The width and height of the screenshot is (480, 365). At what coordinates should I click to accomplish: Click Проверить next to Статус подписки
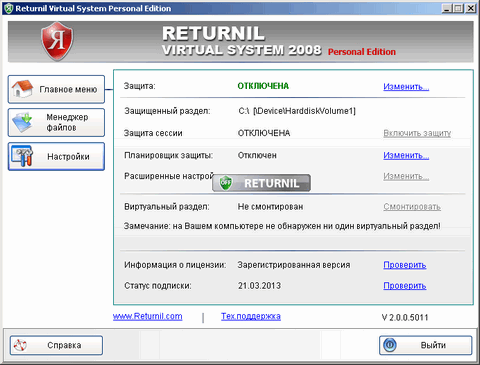coord(405,286)
